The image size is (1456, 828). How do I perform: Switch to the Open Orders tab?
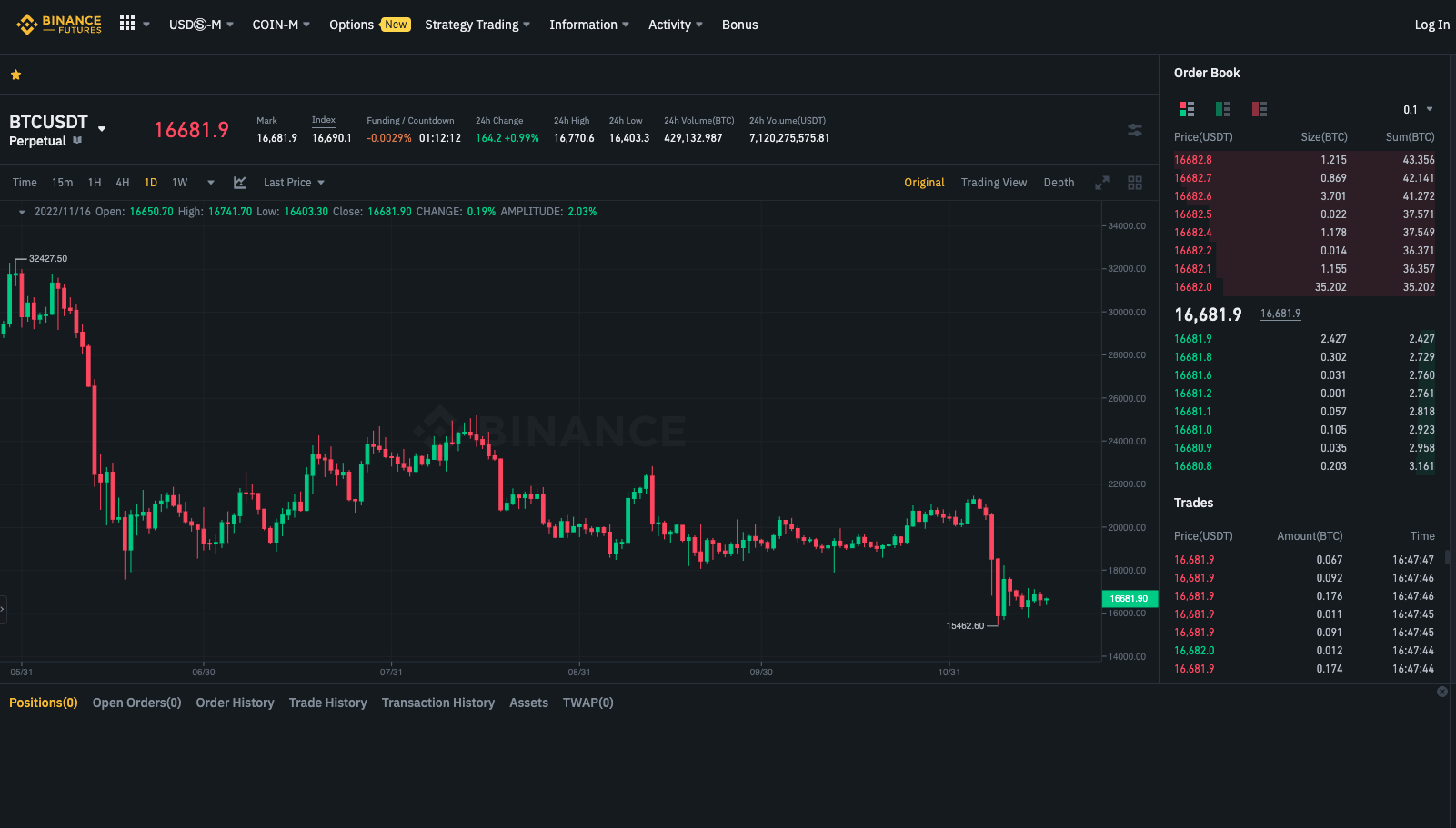click(136, 703)
